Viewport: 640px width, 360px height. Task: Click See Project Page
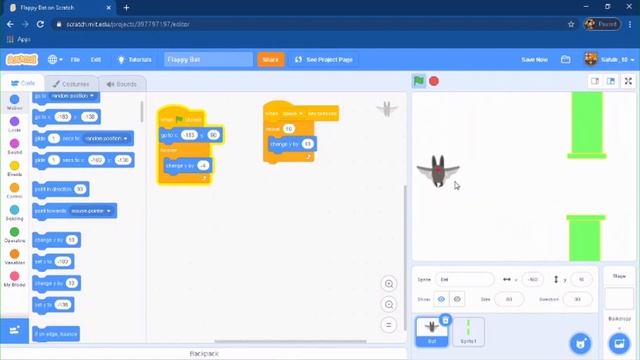tap(324, 60)
